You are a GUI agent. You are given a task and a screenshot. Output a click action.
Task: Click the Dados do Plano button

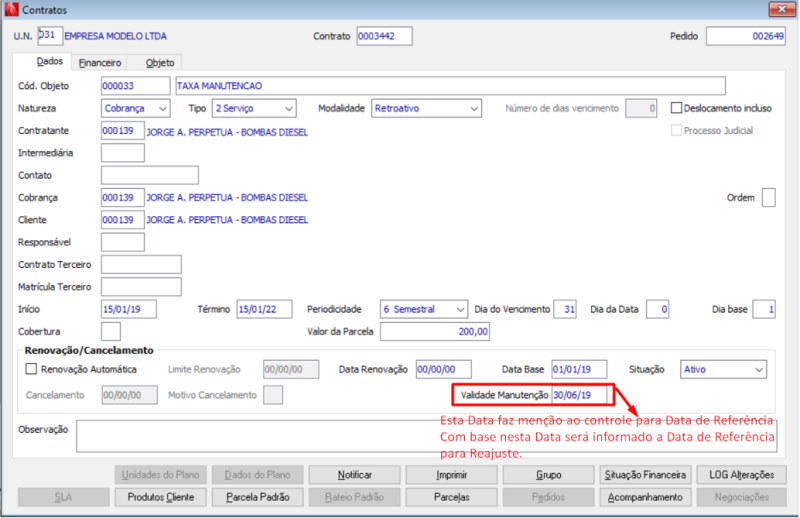click(258, 475)
